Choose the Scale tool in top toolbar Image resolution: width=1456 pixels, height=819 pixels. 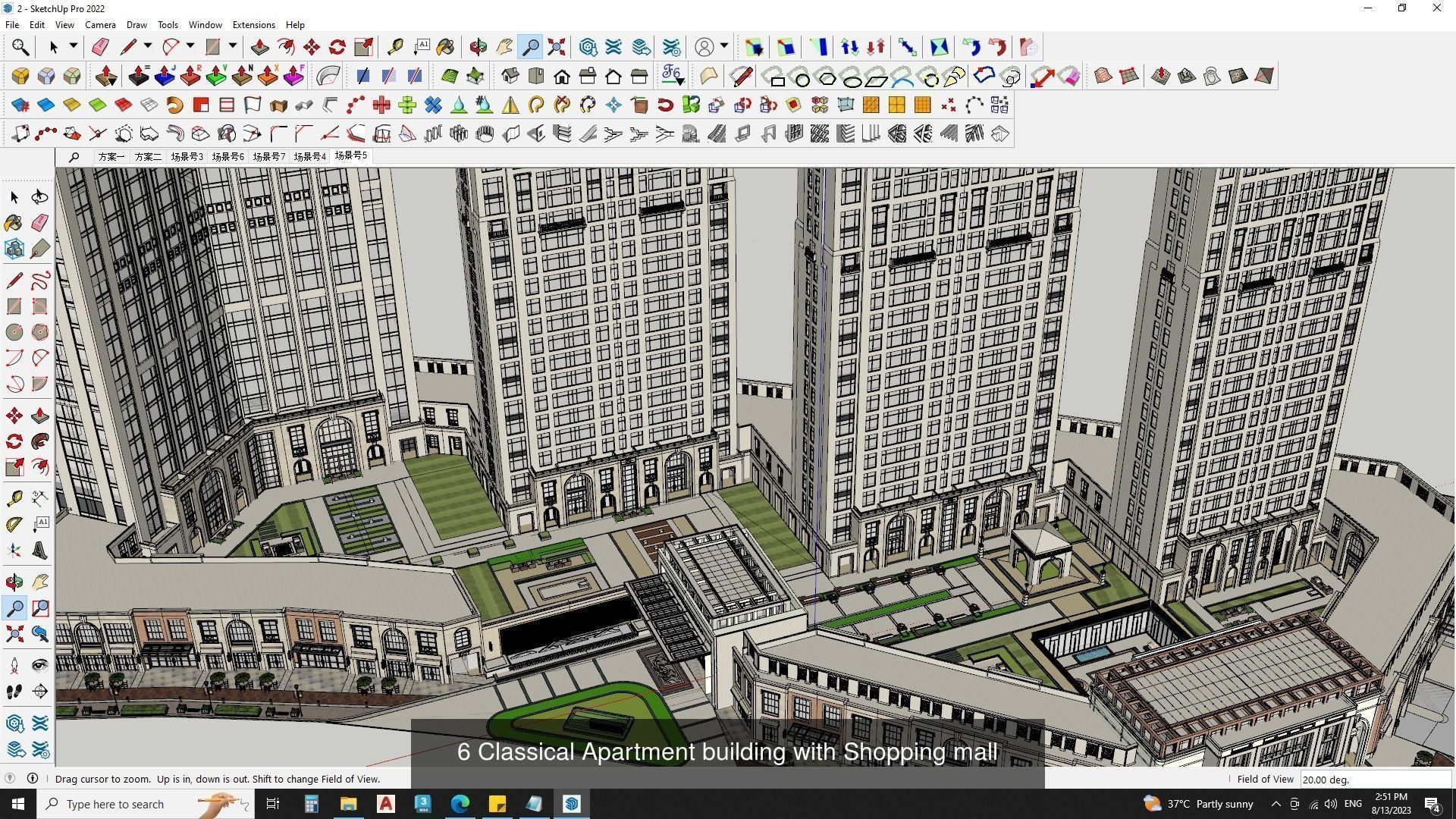click(363, 47)
